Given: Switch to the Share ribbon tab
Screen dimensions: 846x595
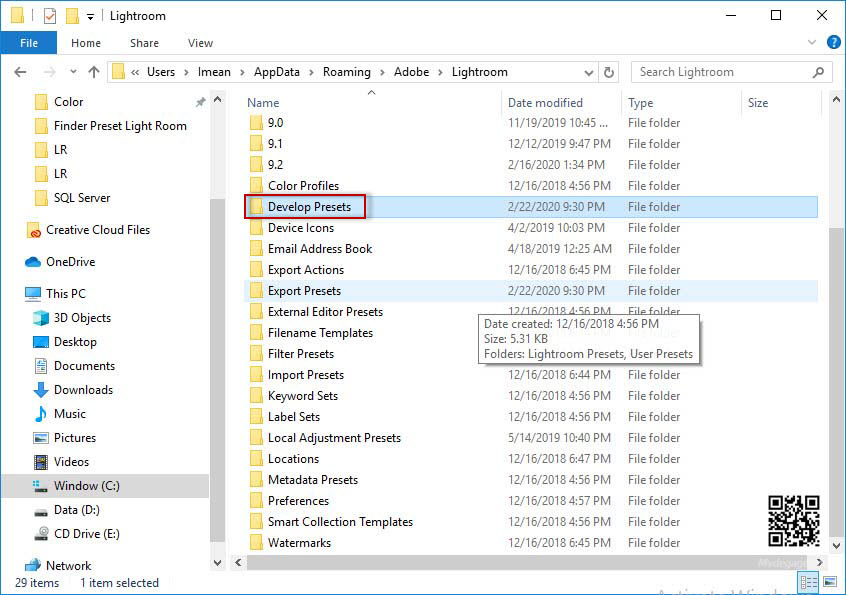Looking at the screenshot, I should 144,43.
